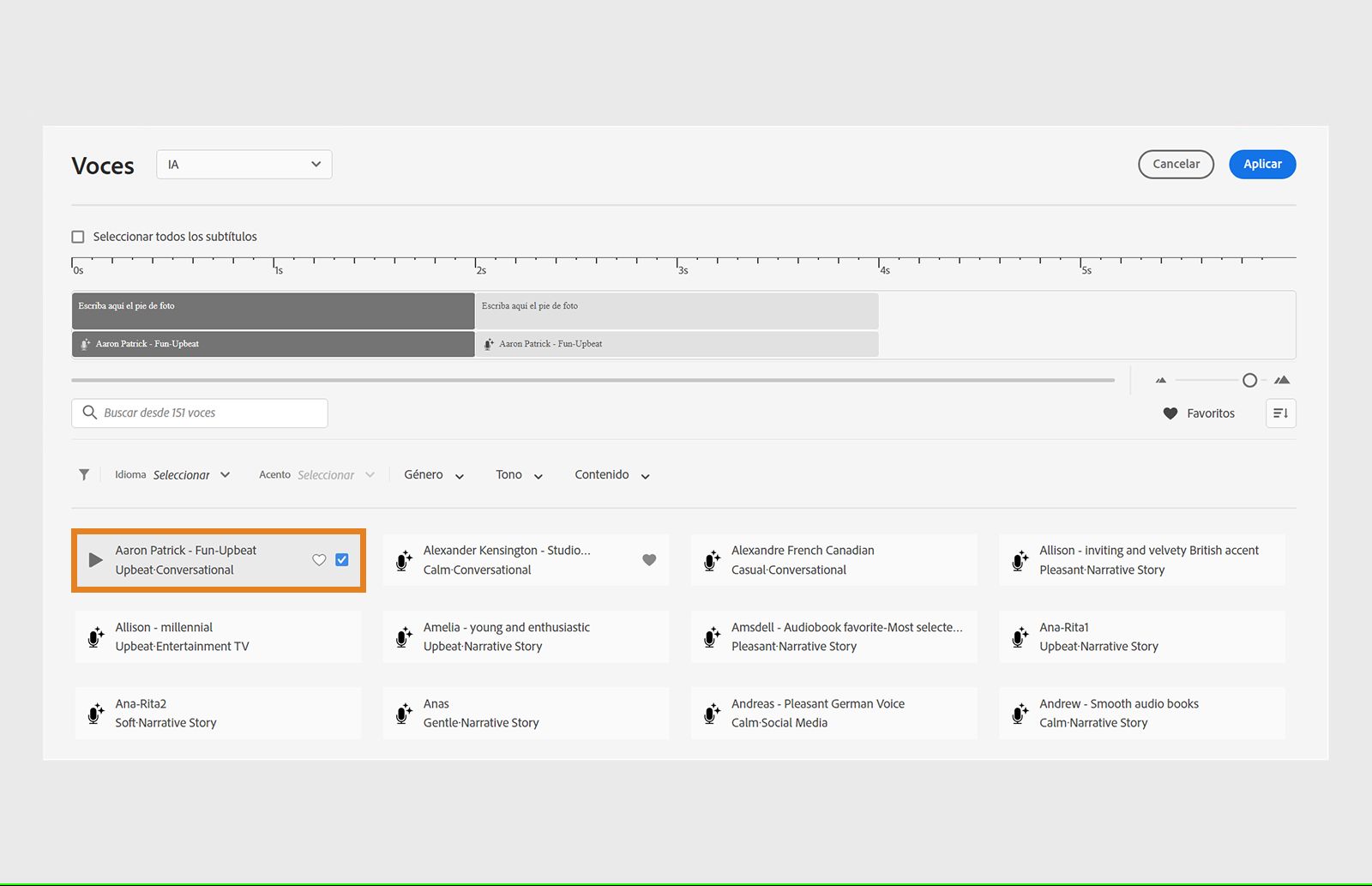Image resolution: width=1372 pixels, height=886 pixels.
Task: Click the Cancelar button
Action: tap(1176, 165)
